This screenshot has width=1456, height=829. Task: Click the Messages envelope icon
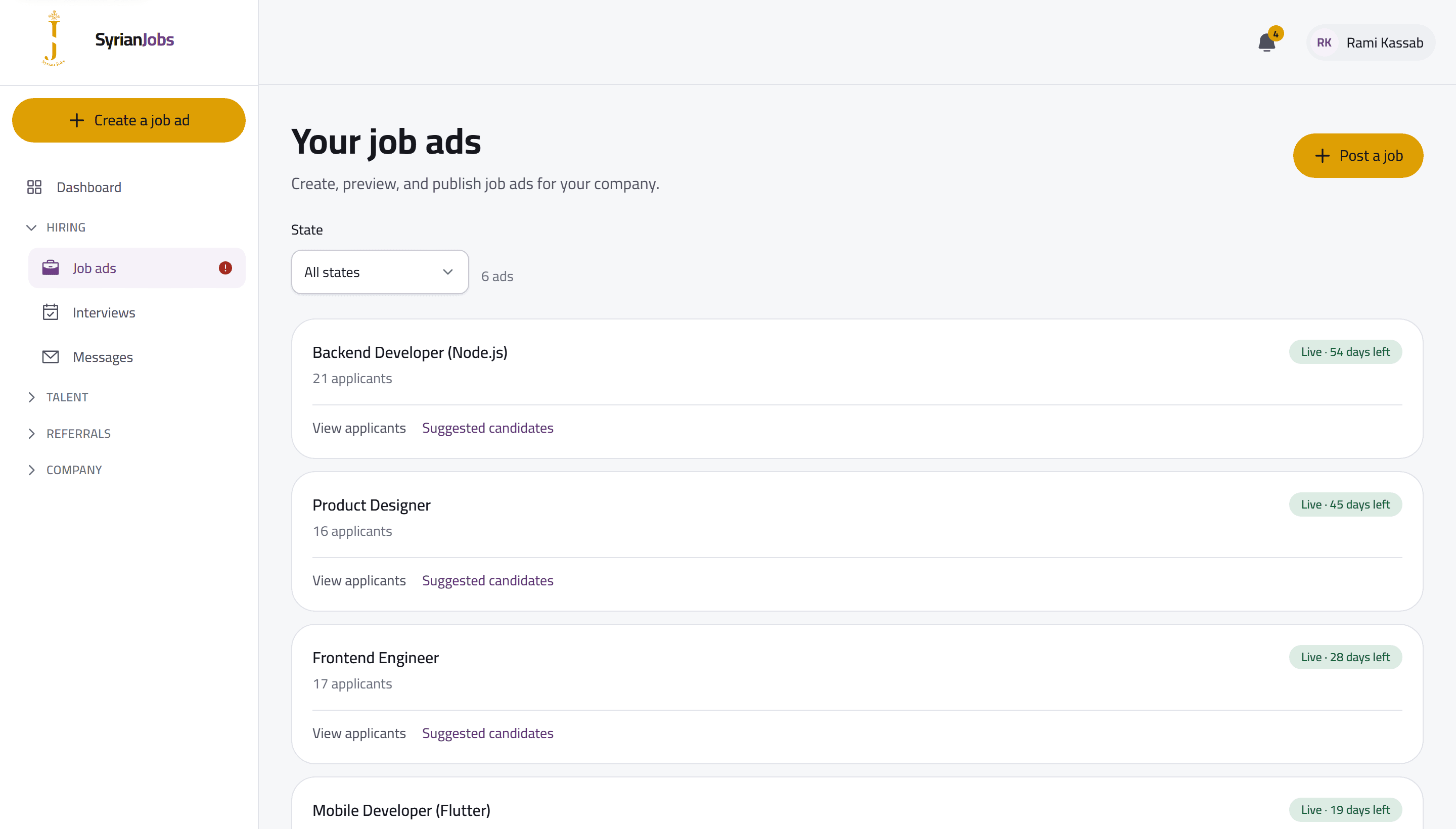click(51, 356)
